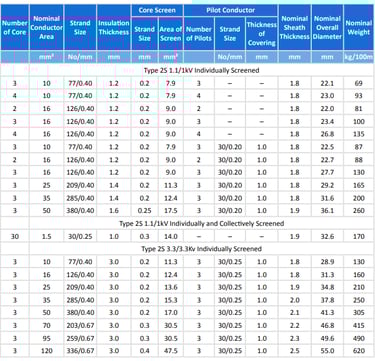Screen dimensions: 375x361
Task: Click the screen strand size value 0.4
Action: click(144, 351)
